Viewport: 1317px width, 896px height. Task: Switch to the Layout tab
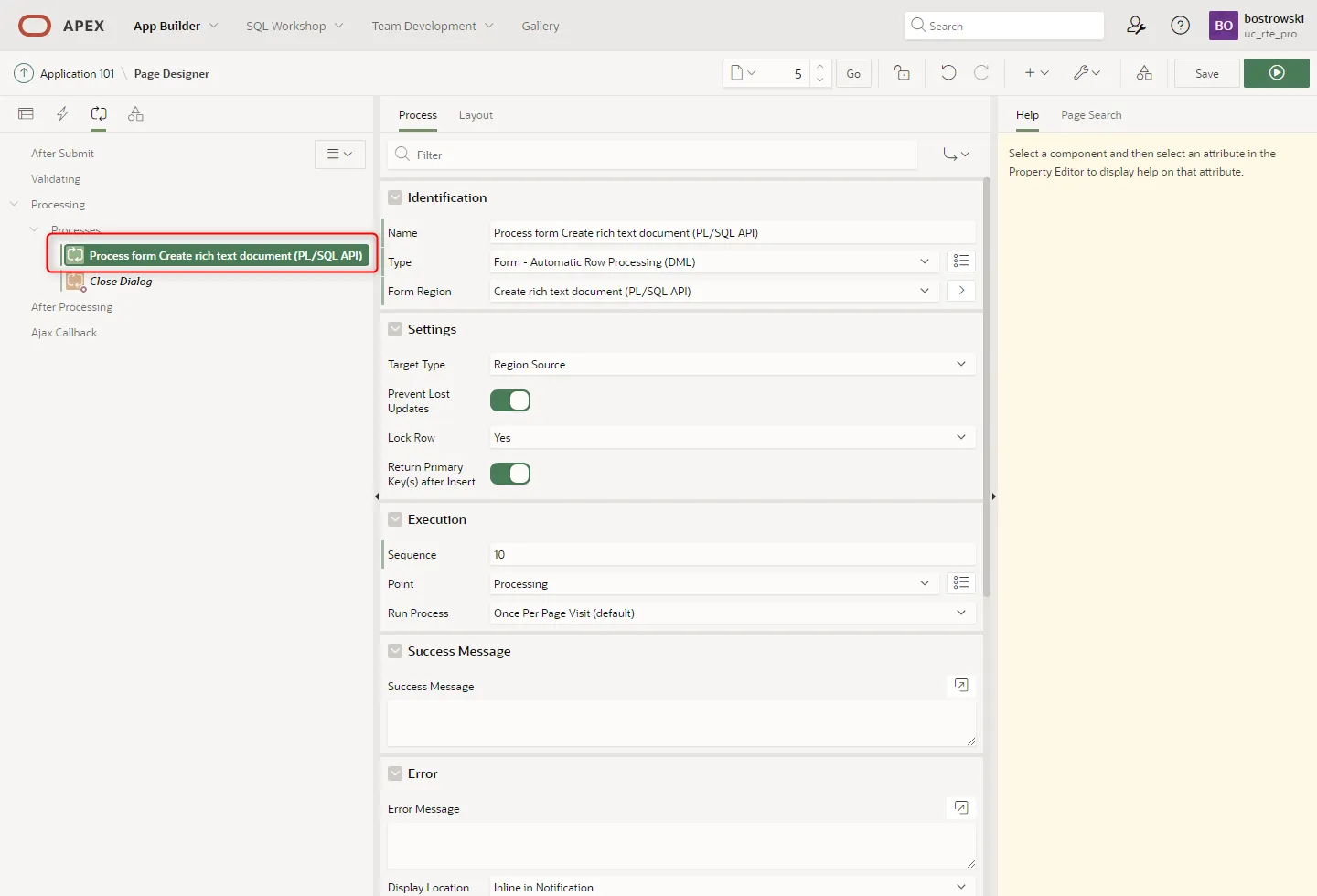click(476, 115)
